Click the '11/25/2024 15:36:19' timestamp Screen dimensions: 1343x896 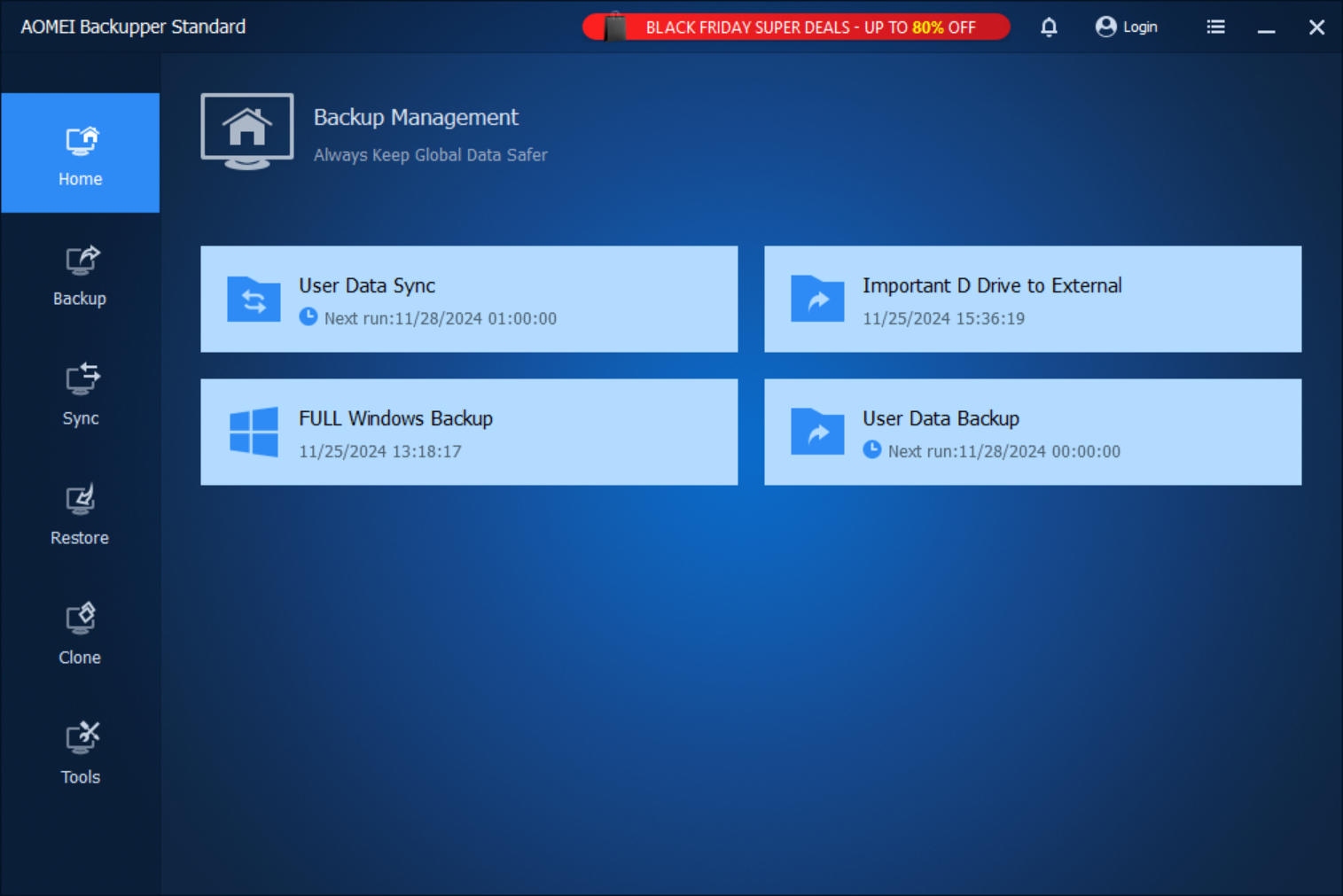click(x=943, y=318)
